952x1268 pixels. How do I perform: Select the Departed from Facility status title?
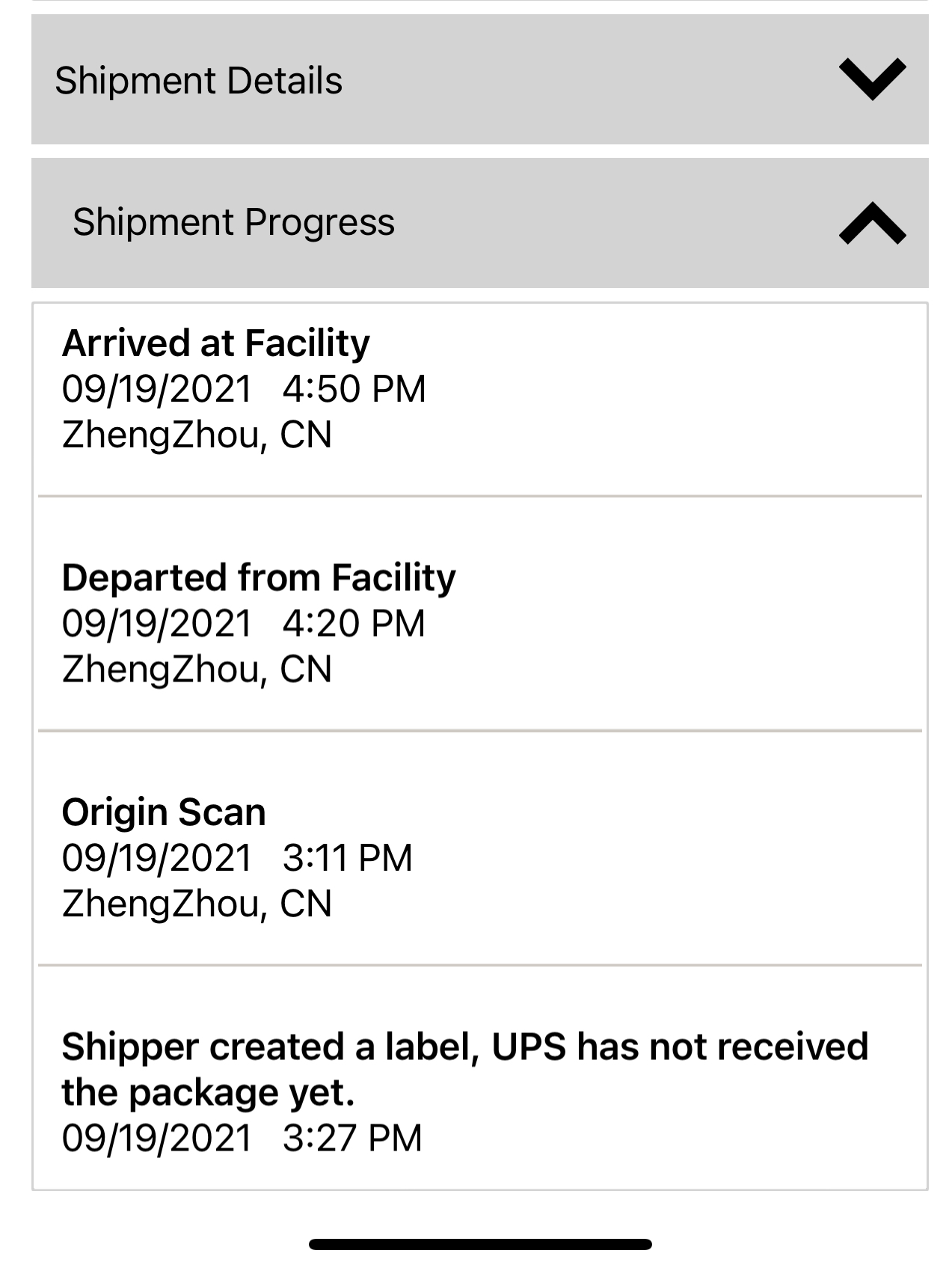259,578
